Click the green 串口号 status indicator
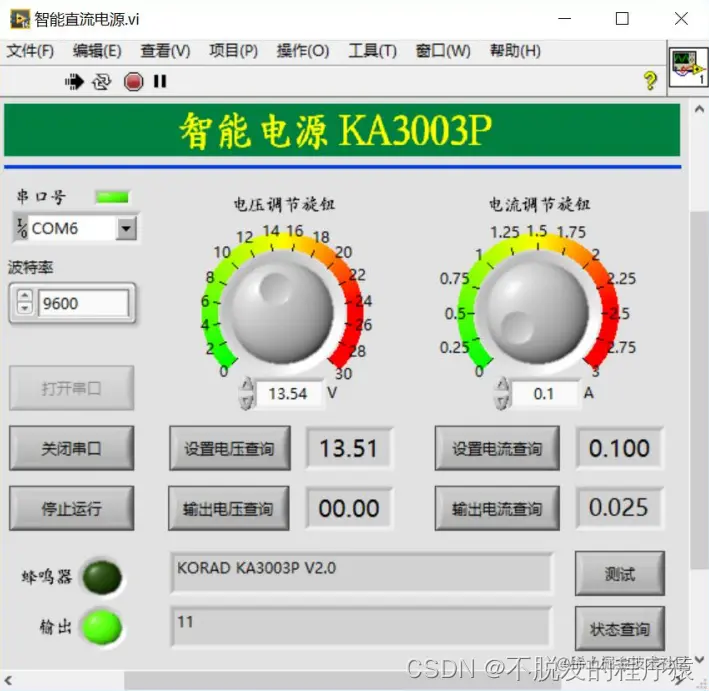Screen dimensions: 709x691 point(112,197)
